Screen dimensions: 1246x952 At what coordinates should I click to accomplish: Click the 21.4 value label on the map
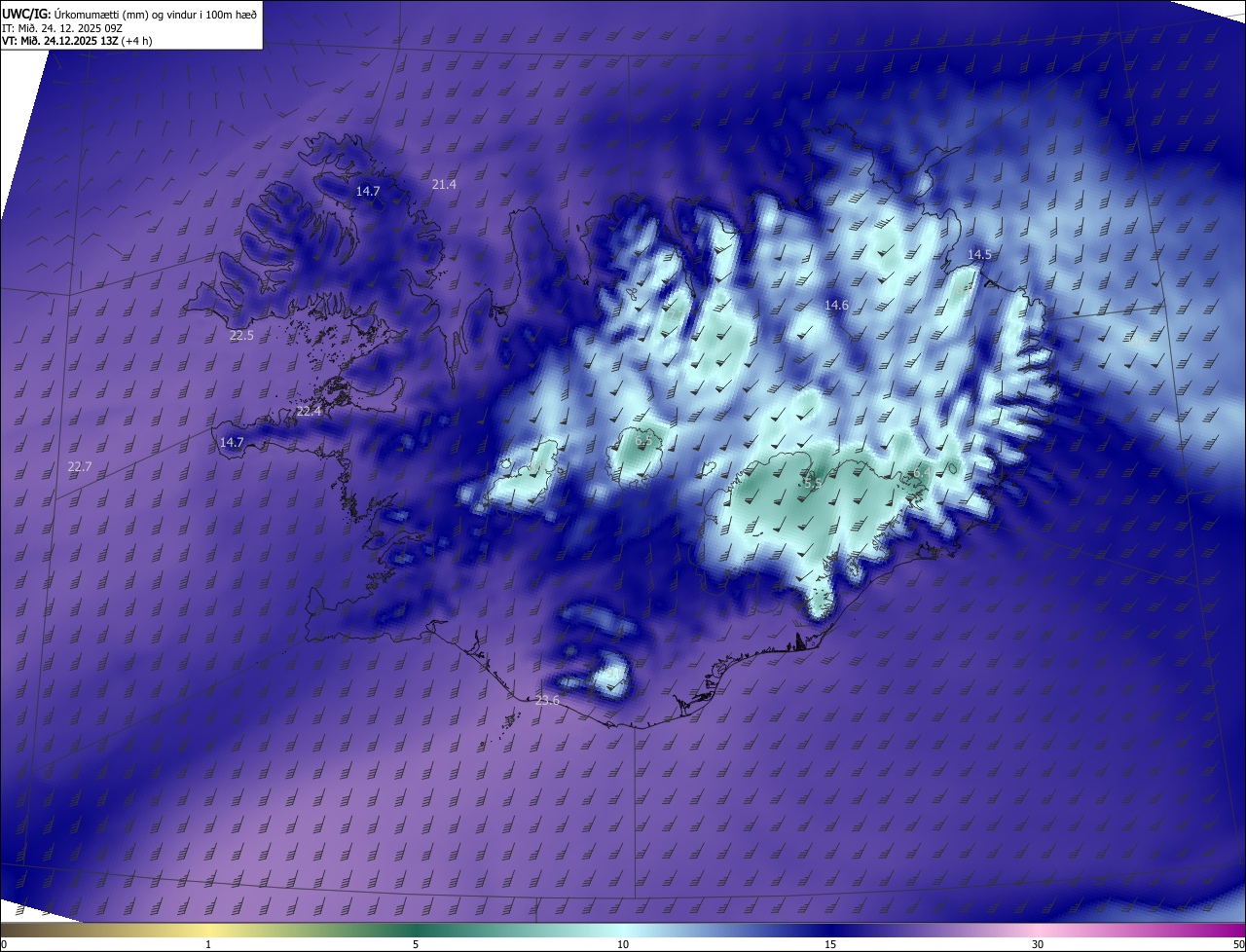pos(444,184)
